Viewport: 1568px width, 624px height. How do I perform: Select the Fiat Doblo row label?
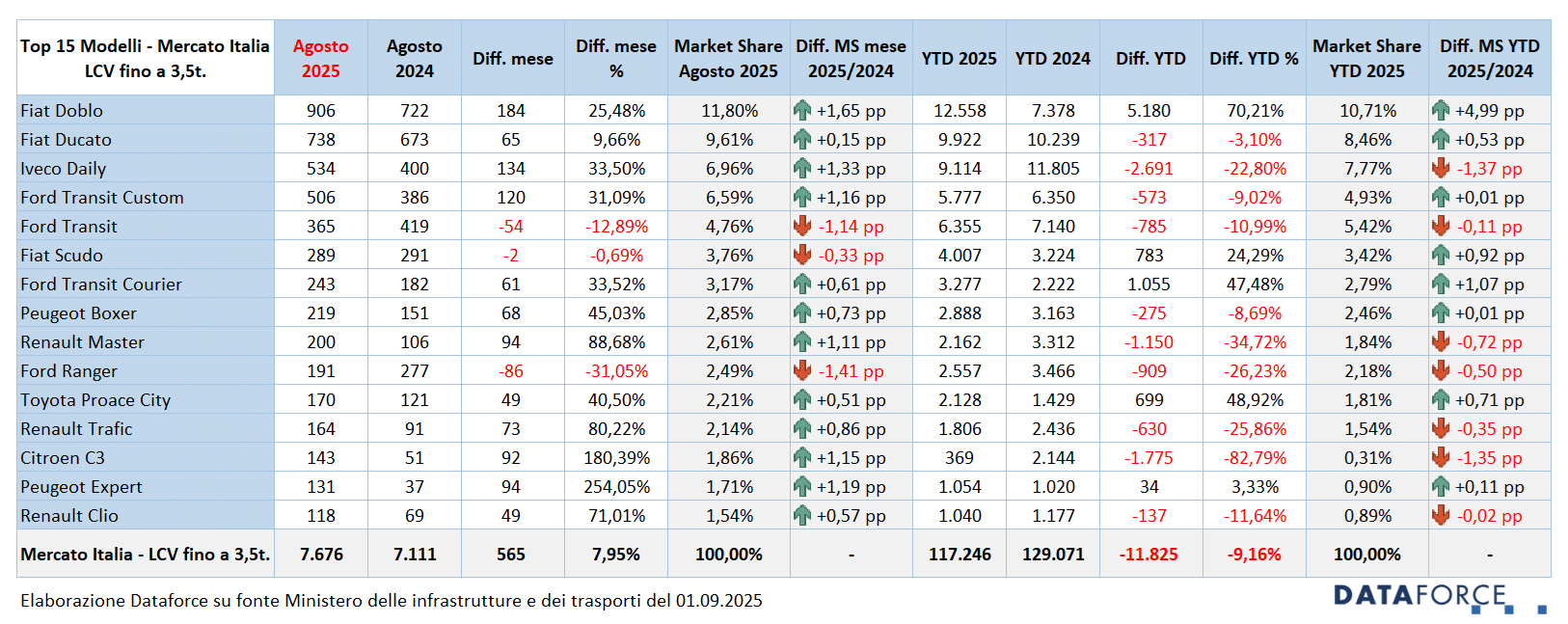[x=62, y=110]
